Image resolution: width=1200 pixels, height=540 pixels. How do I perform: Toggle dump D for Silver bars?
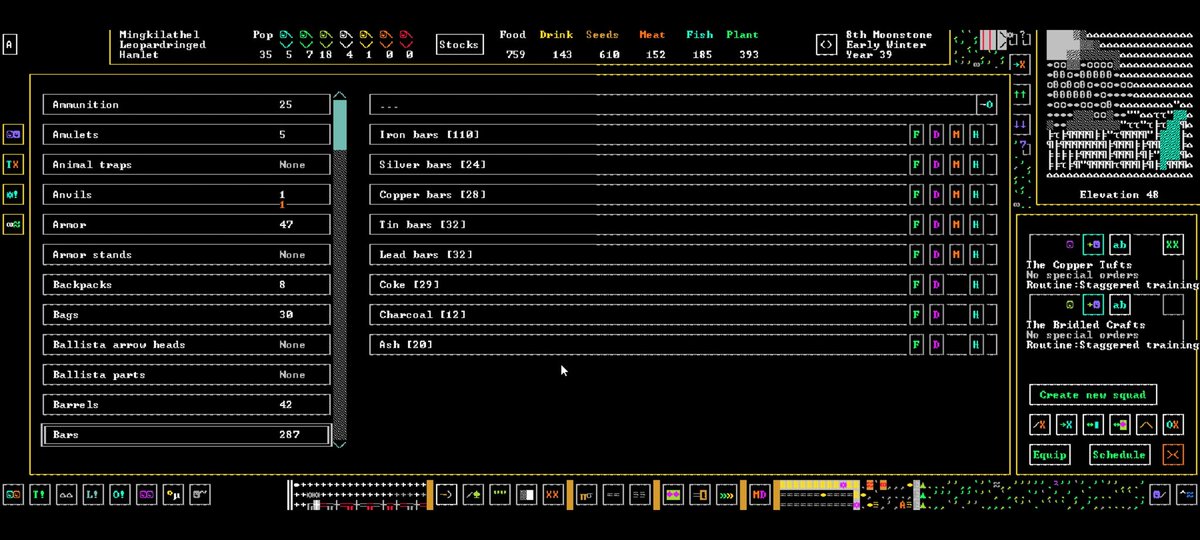pos(937,165)
